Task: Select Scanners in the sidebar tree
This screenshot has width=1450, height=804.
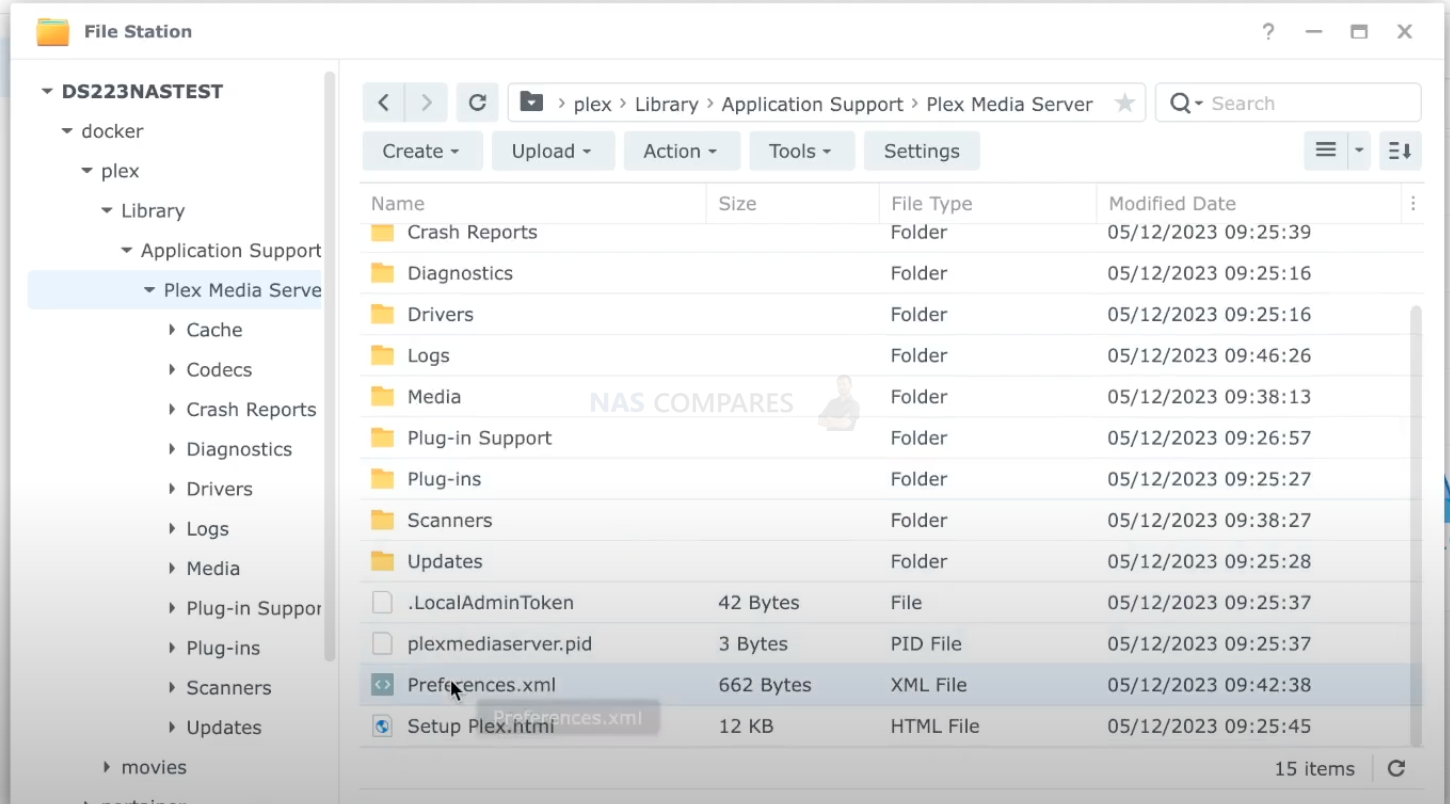Action: click(228, 687)
